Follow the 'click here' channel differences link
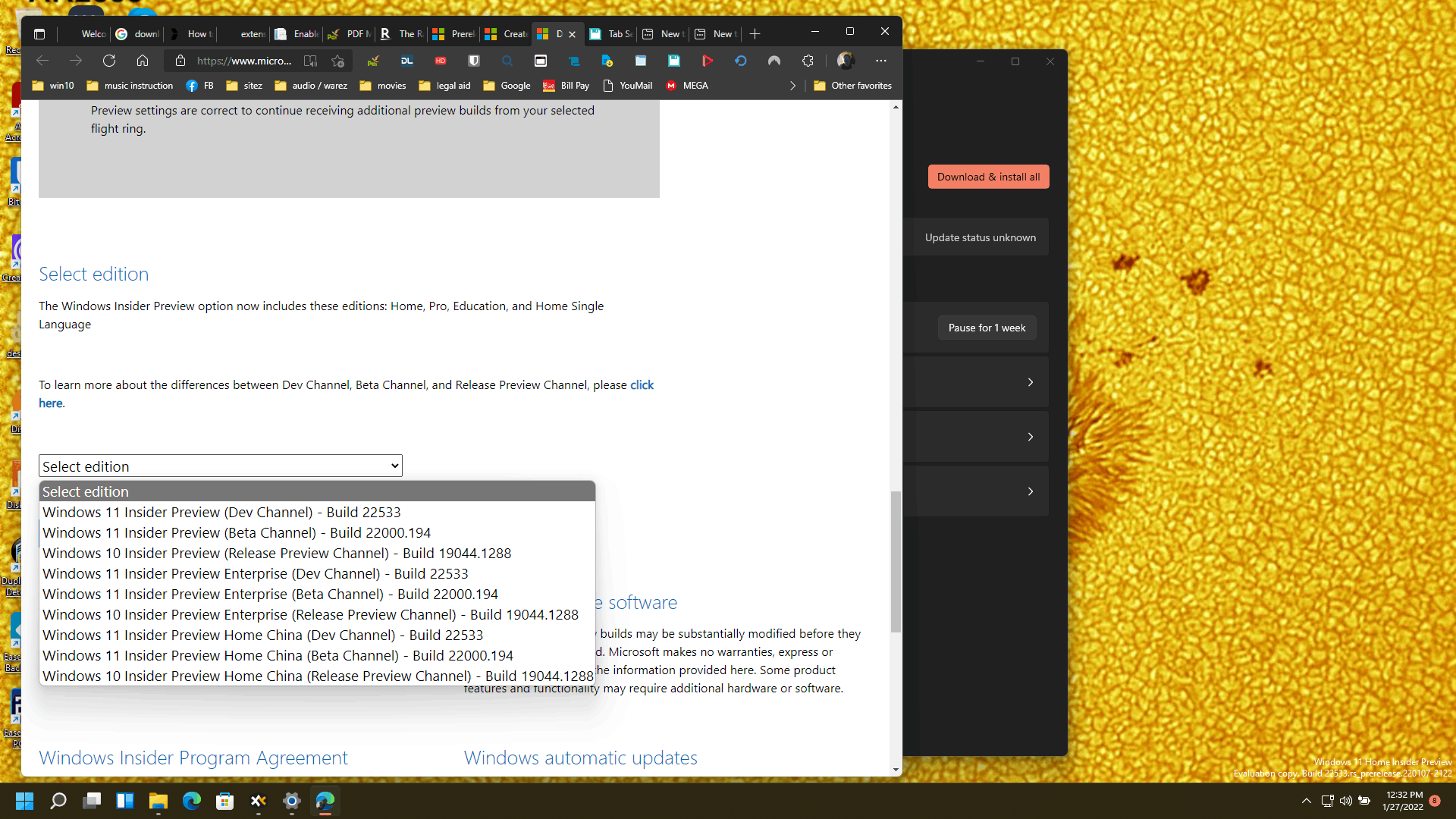This screenshot has height=819, width=1456. click(642, 385)
